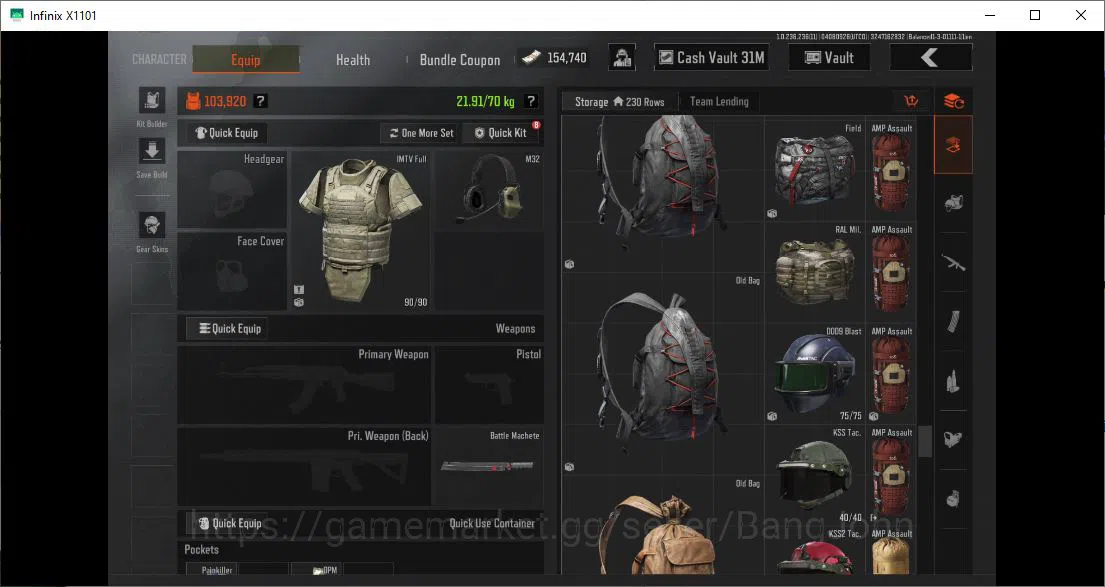
Task: Filter storage by sight attachments category icon
Action: tap(953, 440)
